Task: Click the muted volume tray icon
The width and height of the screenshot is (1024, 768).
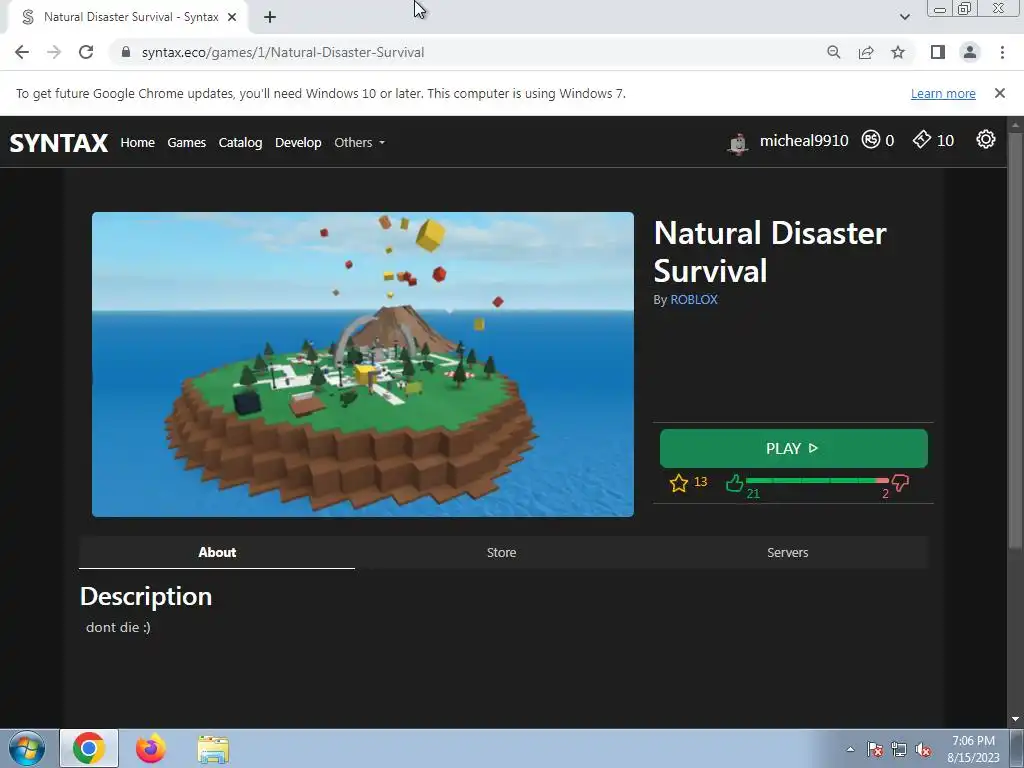Action: (923, 749)
